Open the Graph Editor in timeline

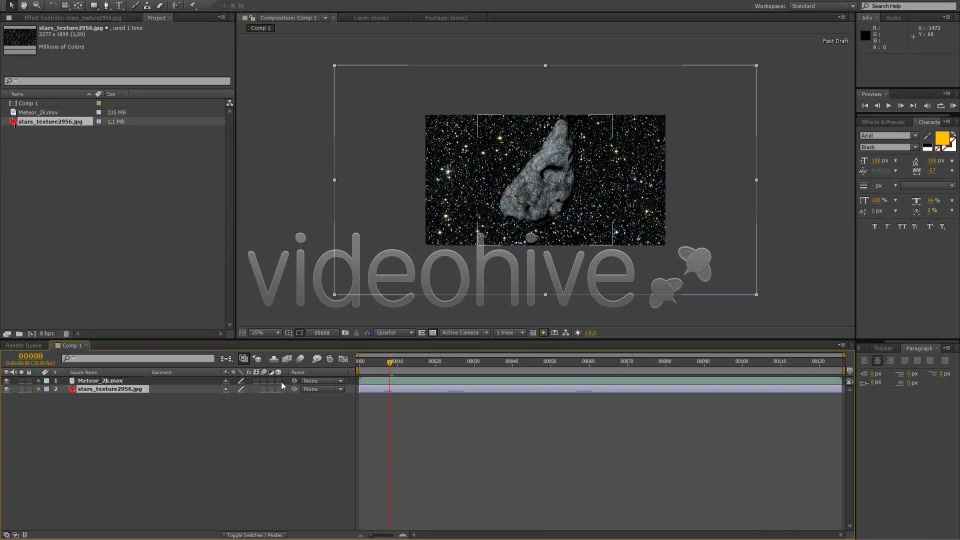(x=343, y=359)
